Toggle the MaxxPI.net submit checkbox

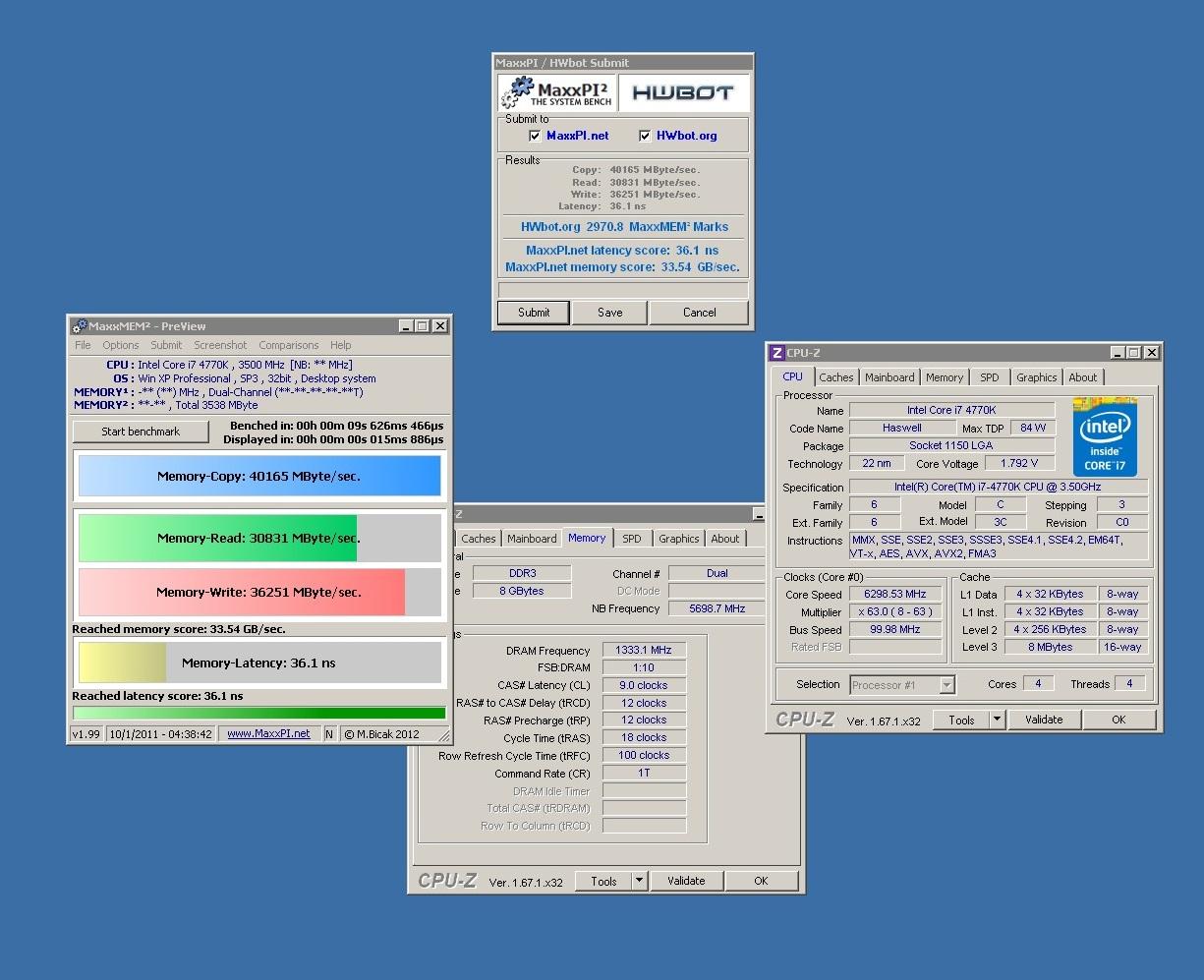[x=535, y=136]
